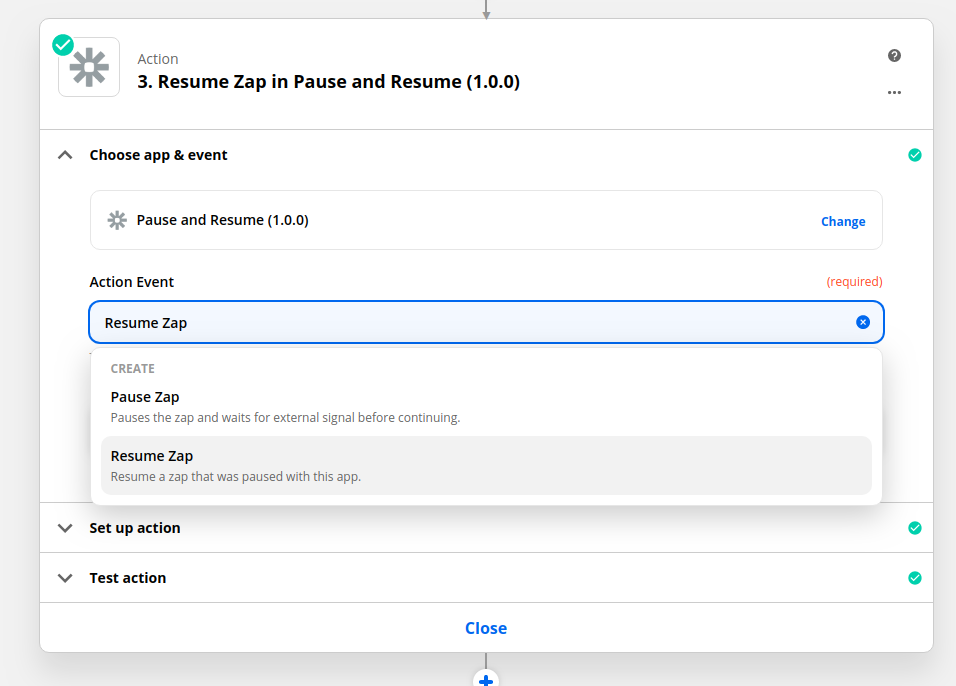Click the Zapier app logo on step 3
The height and width of the screenshot is (686, 956).
(89, 68)
